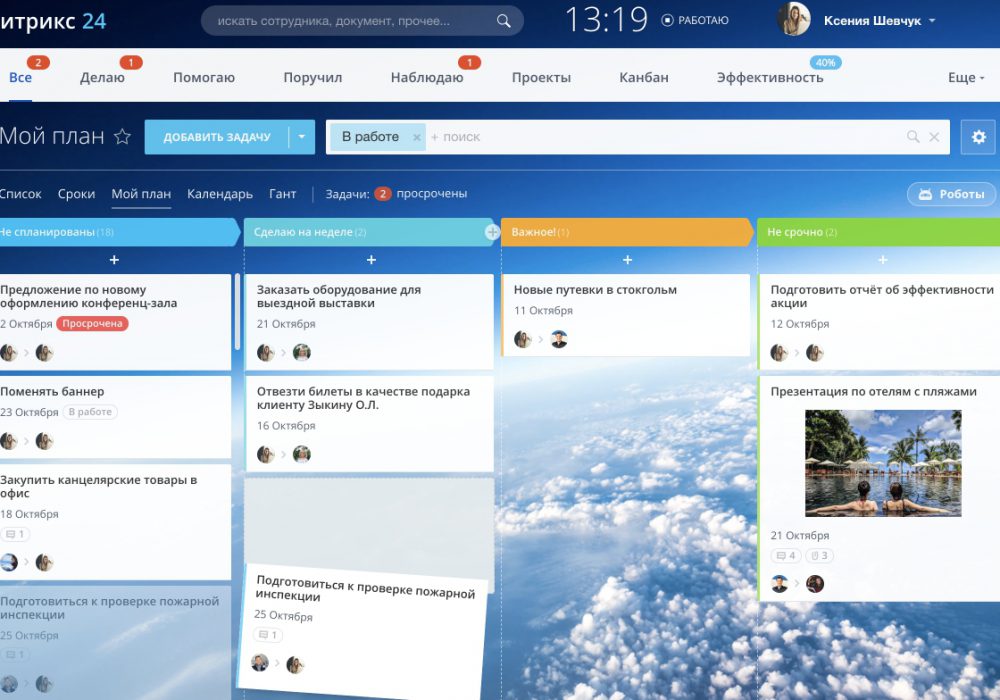Expand the Еще menu
This screenshot has width=1000, height=700.
pyautogui.click(x=966, y=78)
